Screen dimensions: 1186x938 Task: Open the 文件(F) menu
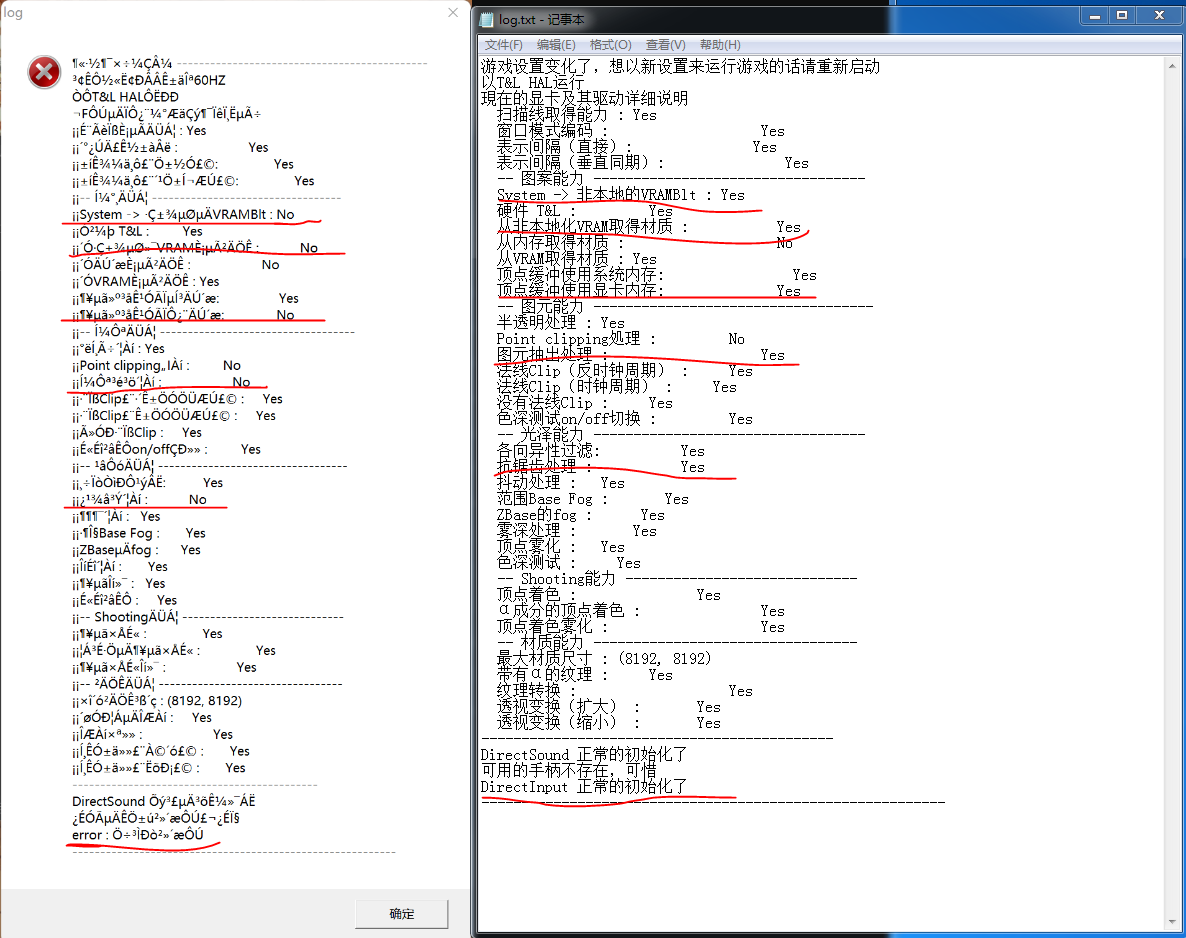pyautogui.click(x=503, y=45)
